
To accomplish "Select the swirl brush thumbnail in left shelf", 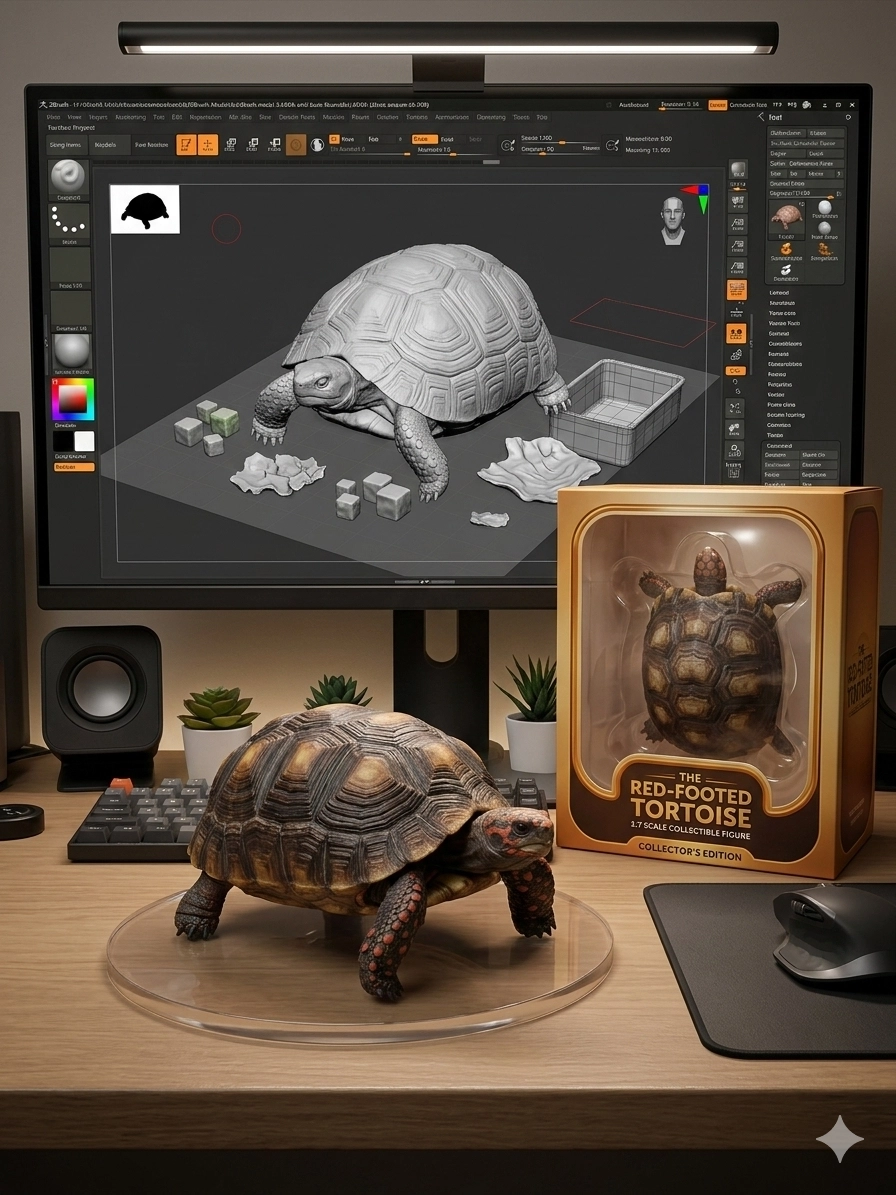I will 70,180.
